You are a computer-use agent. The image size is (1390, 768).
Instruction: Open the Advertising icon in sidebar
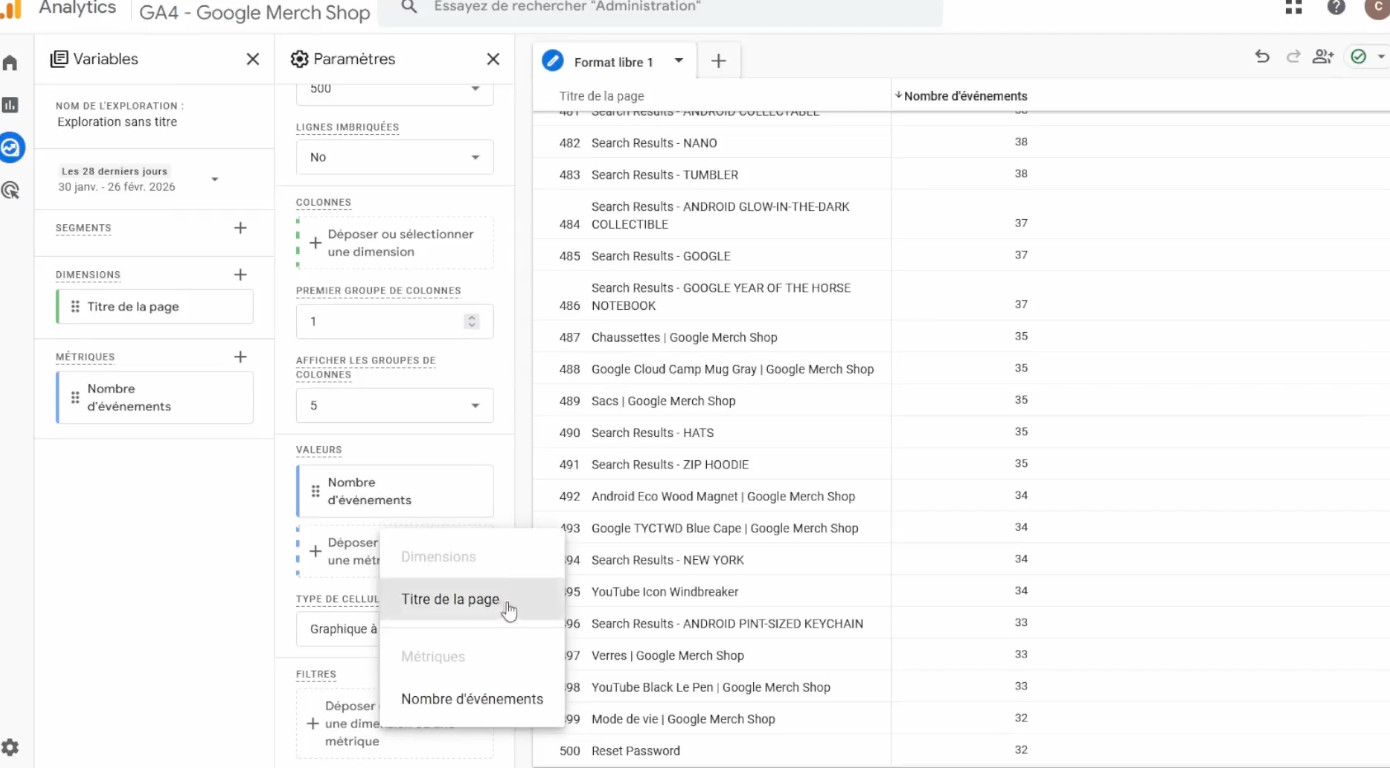(x=11, y=190)
